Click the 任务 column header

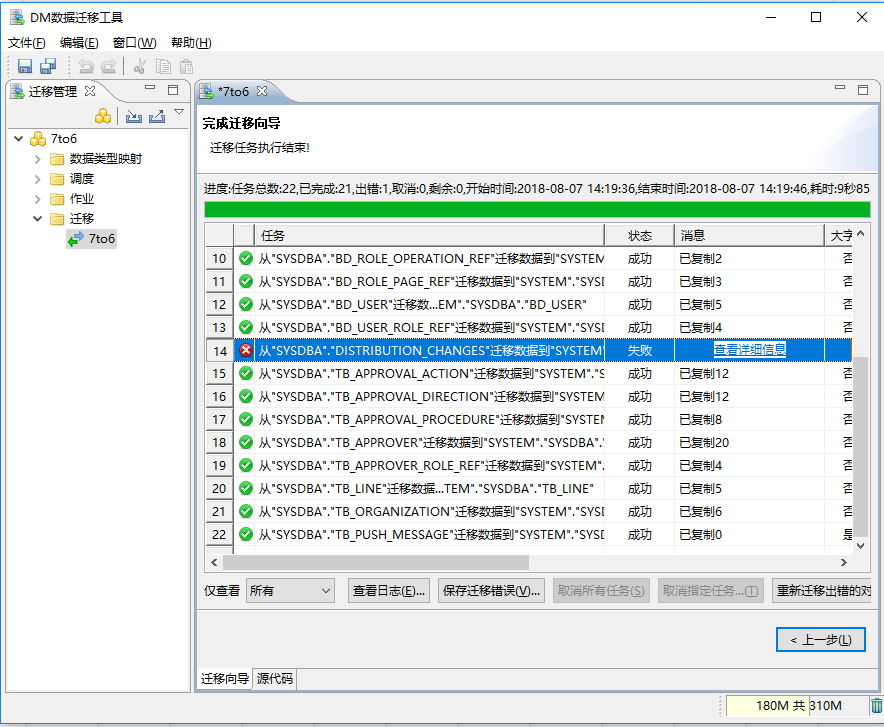pyautogui.click(x=429, y=236)
